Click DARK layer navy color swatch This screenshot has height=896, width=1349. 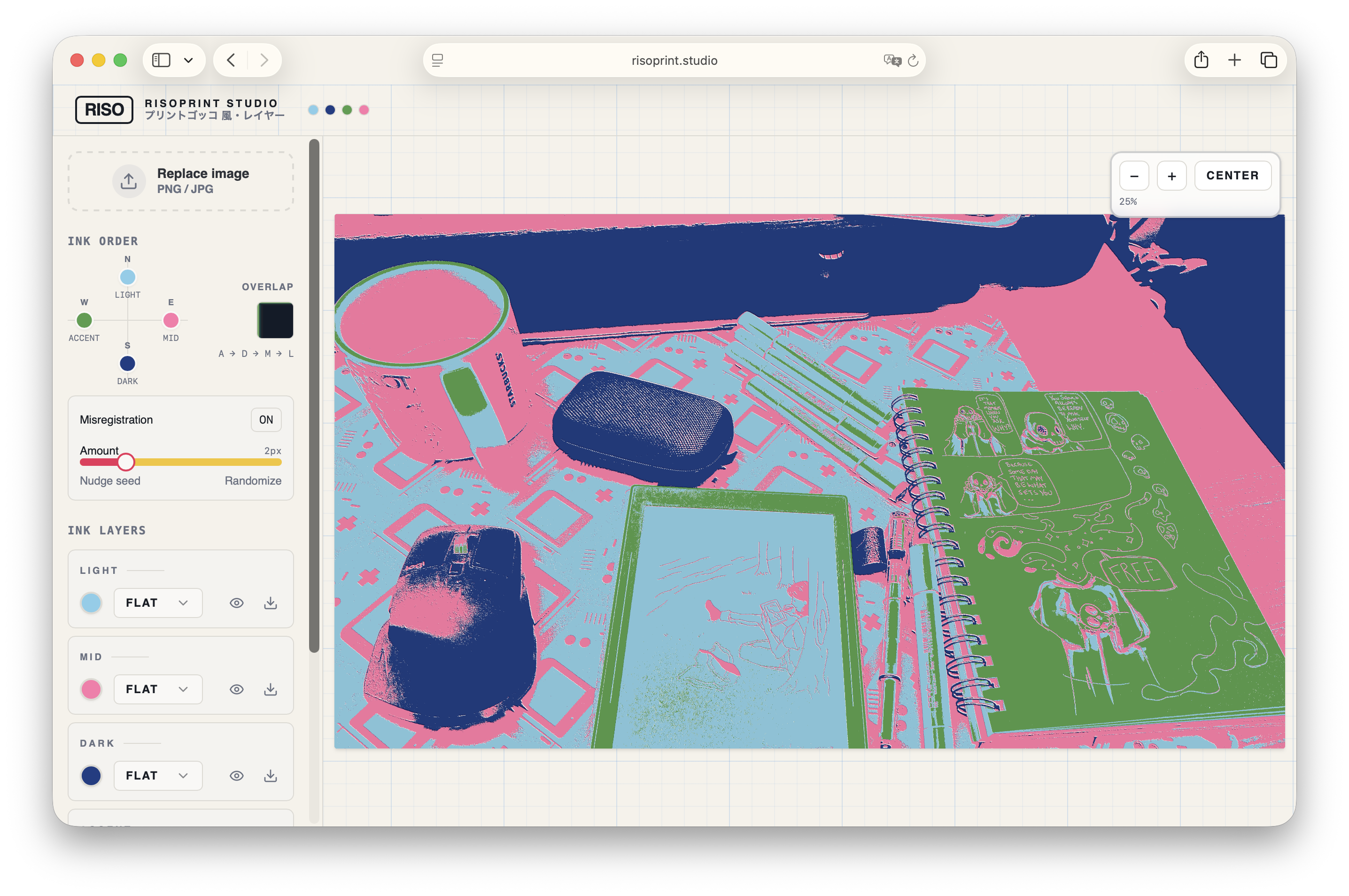click(91, 775)
